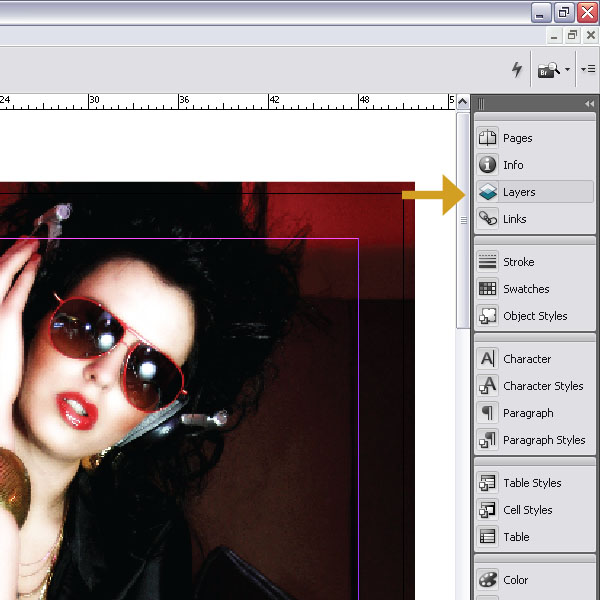Open the Info panel icon
This screenshot has width=600, height=600.
click(488, 165)
